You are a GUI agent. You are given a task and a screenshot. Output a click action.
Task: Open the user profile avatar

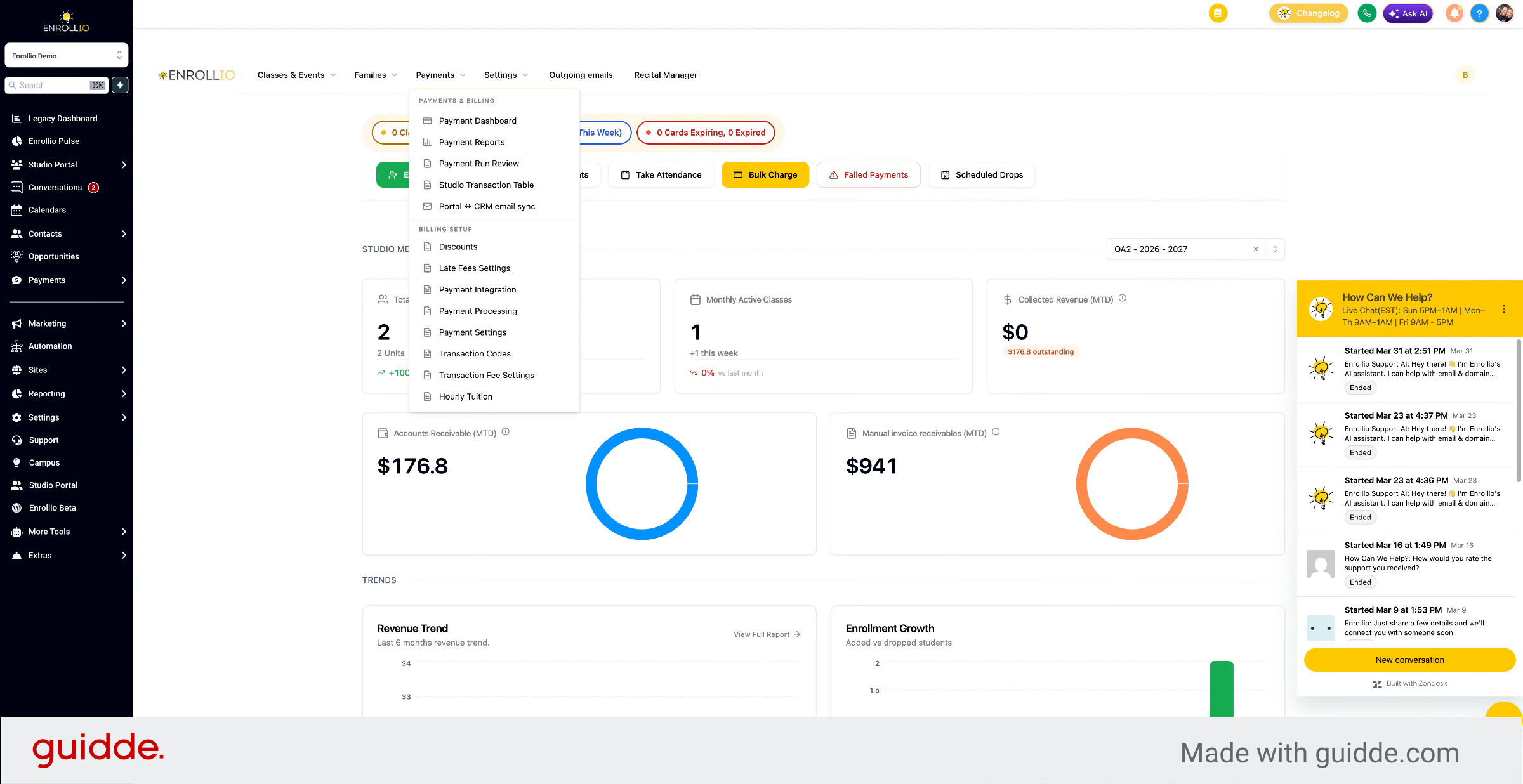1505,13
